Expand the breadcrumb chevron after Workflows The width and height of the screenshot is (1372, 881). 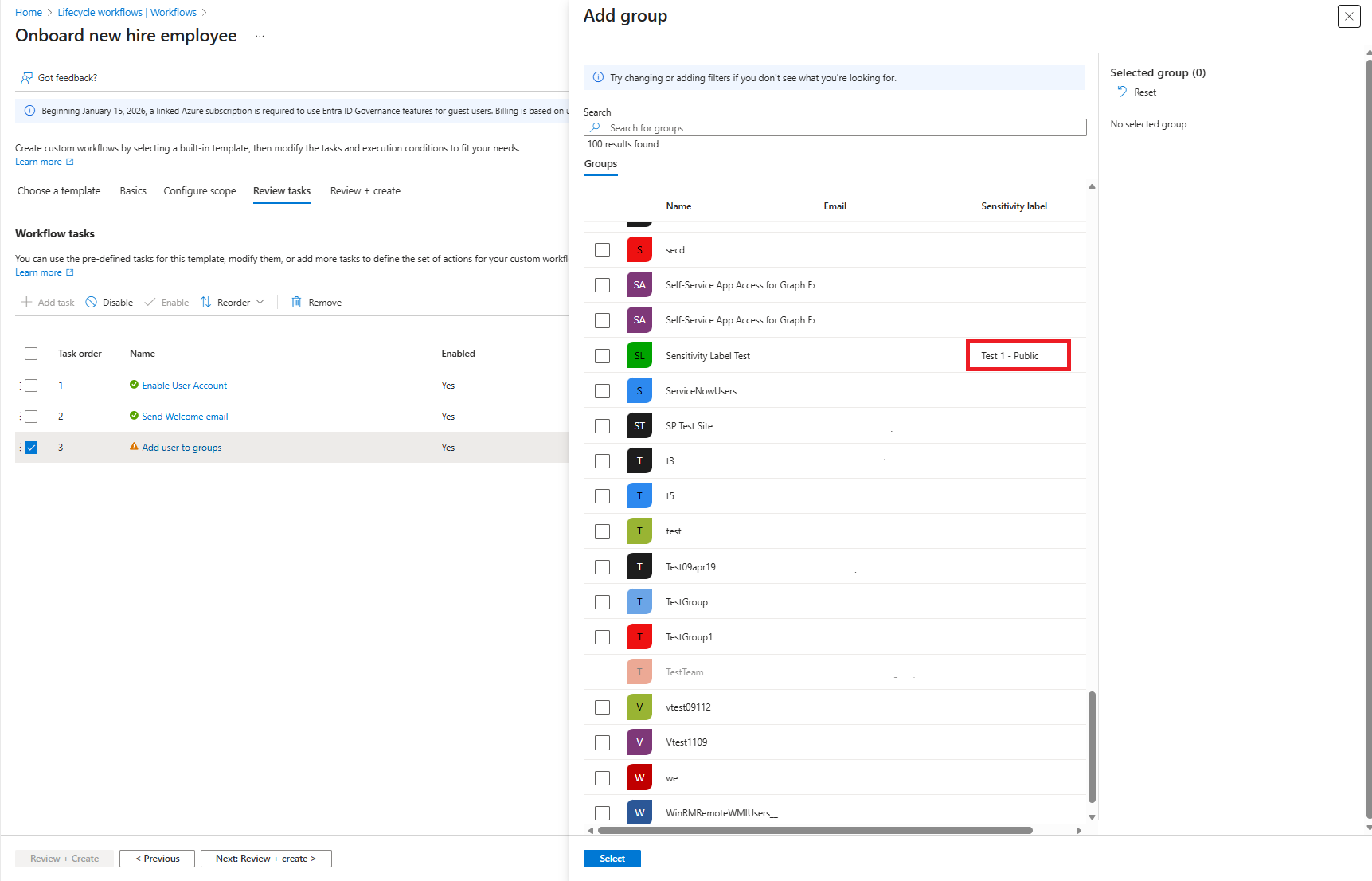pyautogui.click(x=205, y=12)
